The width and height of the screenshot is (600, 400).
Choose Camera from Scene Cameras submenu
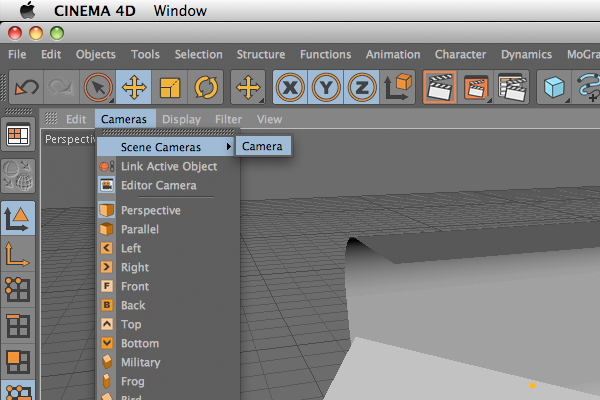pyautogui.click(x=263, y=146)
